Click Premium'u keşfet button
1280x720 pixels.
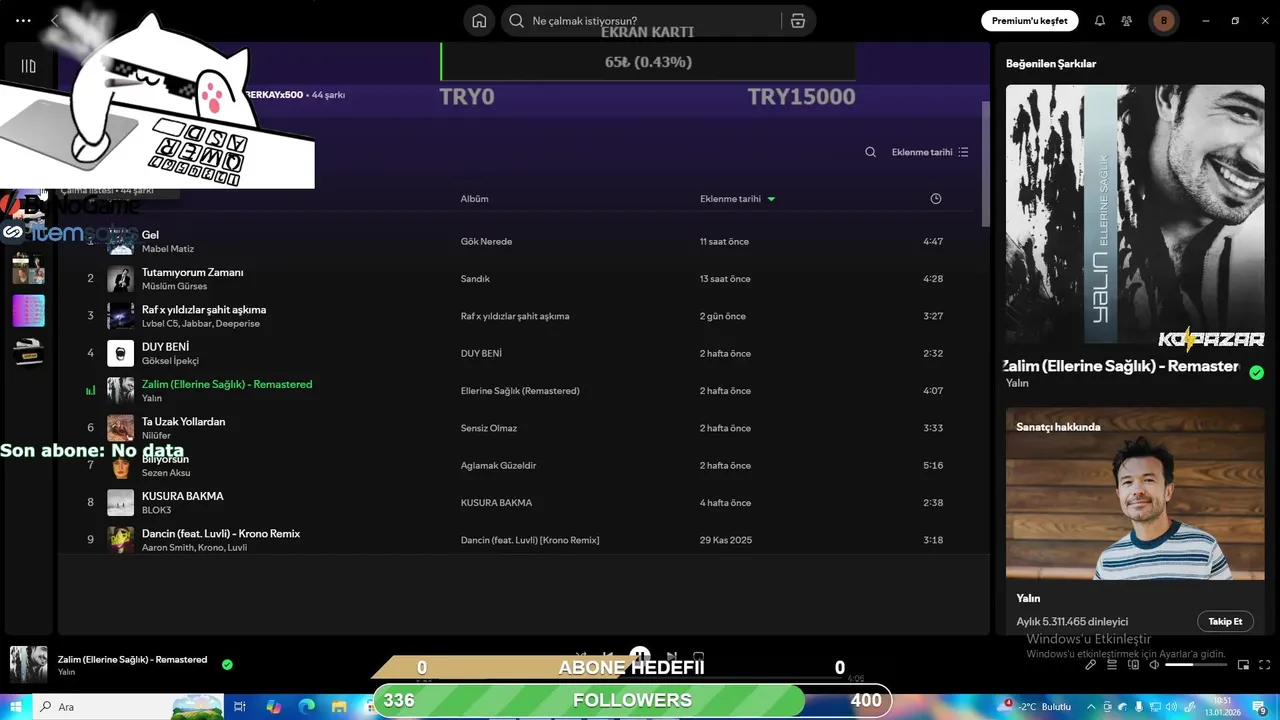point(1029,21)
